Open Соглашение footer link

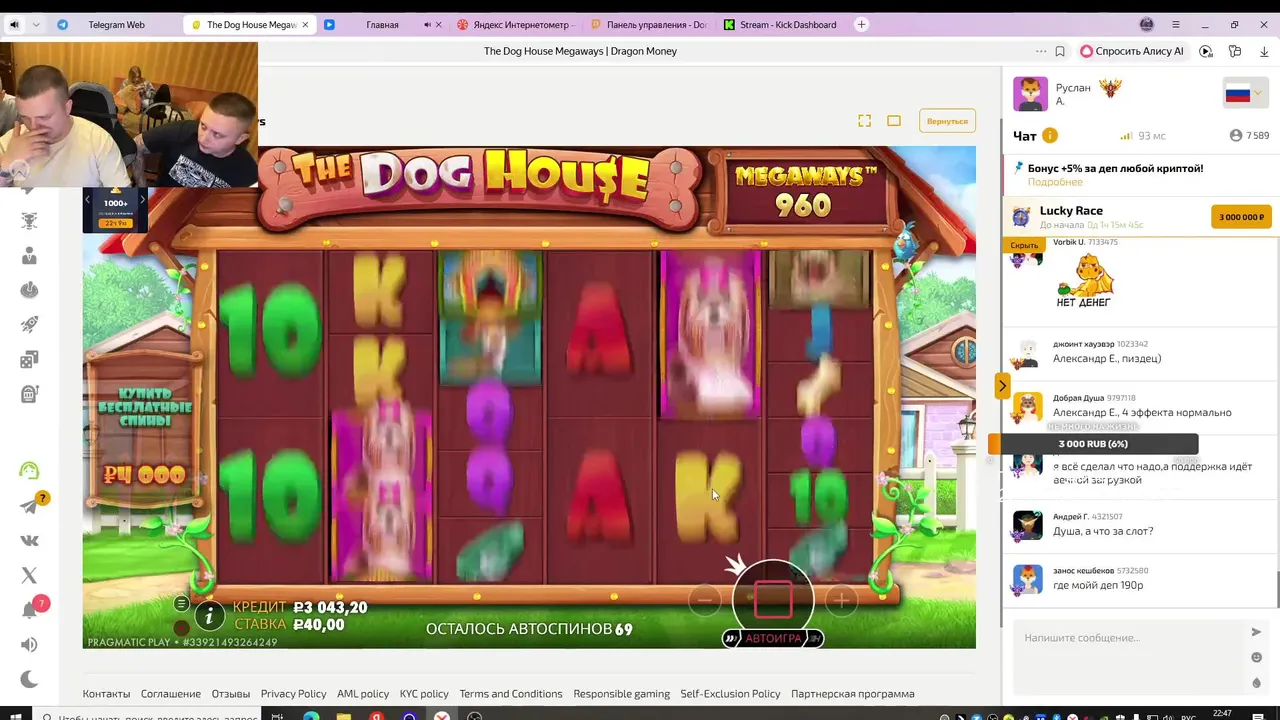click(171, 694)
